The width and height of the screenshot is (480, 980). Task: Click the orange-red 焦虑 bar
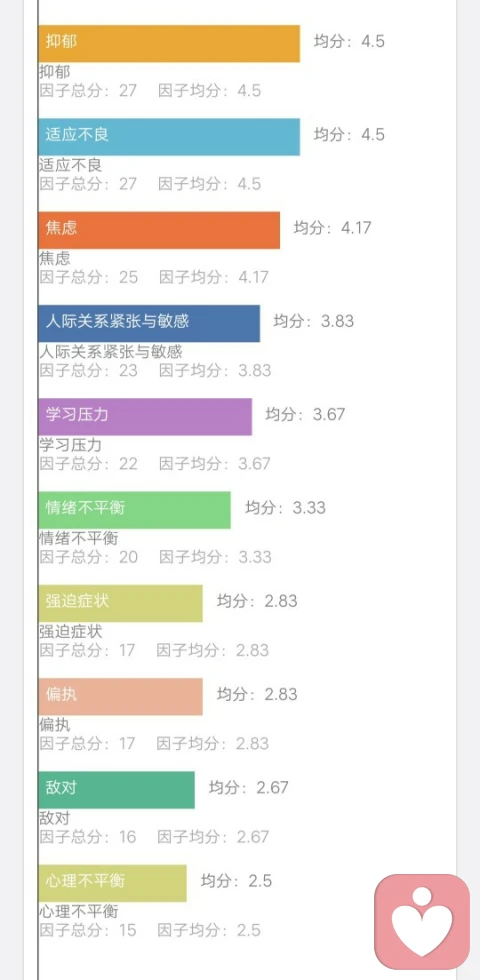tap(159, 230)
